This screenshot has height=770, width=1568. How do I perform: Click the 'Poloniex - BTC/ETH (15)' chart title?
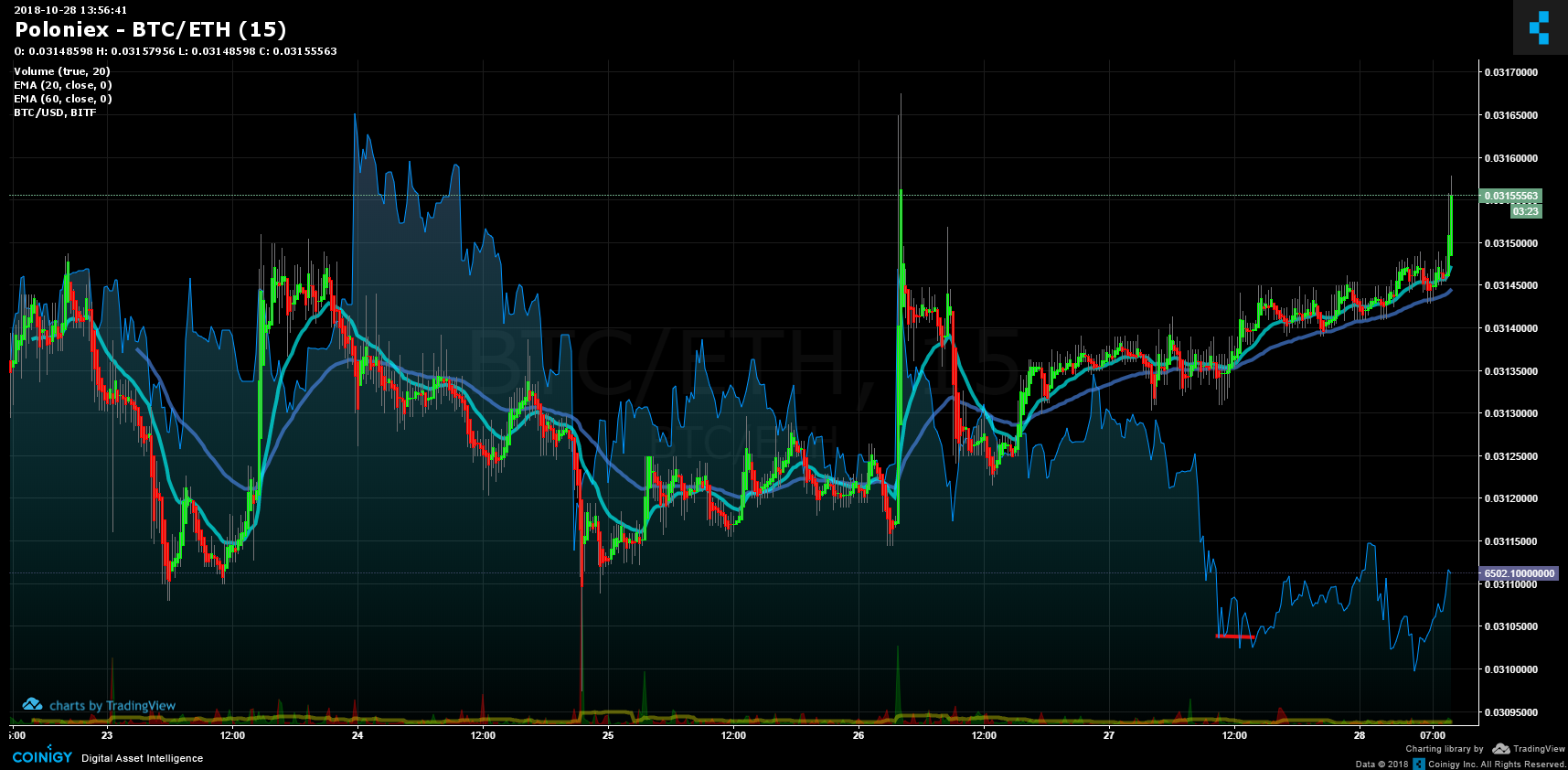click(x=151, y=29)
